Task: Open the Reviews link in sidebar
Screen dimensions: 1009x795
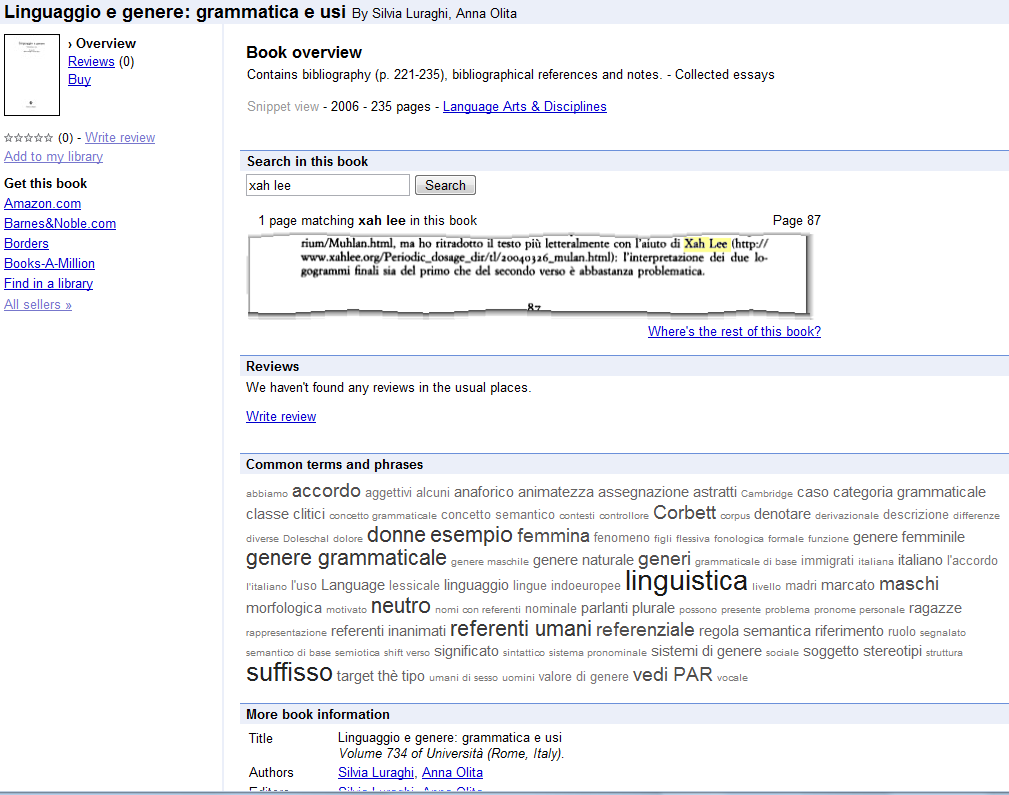Action: click(91, 61)
